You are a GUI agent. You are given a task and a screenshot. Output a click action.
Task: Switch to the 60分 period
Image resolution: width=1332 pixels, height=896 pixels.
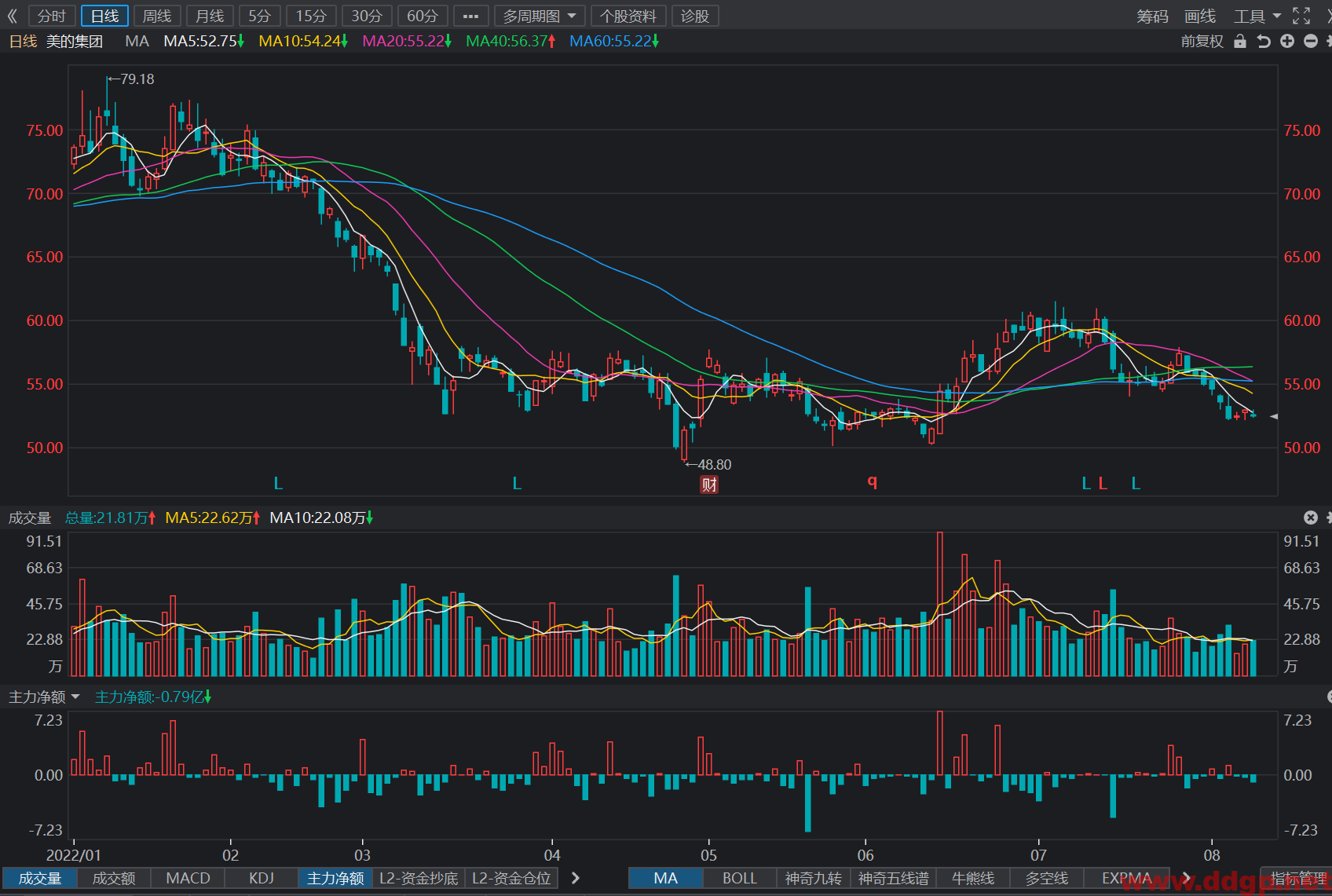[423, 16]
